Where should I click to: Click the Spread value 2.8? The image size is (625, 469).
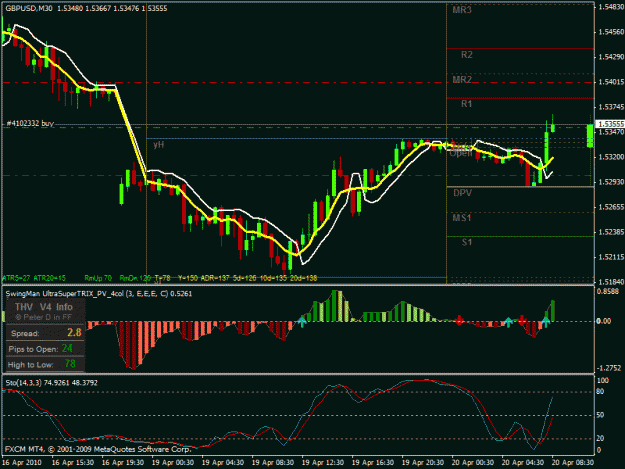[74, 333]
